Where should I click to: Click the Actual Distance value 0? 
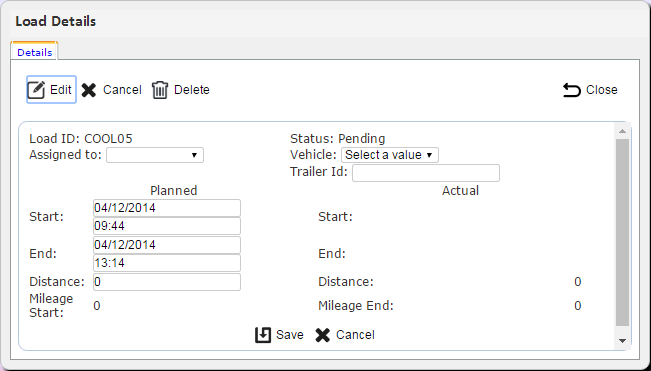pyautogui.click(x=578, y=282)
